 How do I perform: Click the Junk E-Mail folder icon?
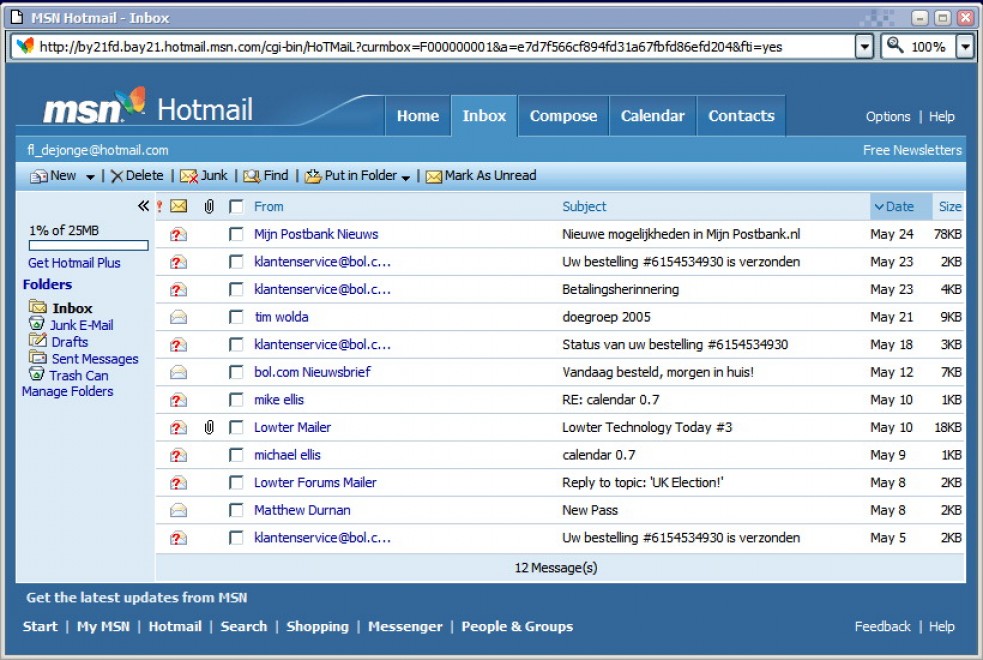point(37,323)
